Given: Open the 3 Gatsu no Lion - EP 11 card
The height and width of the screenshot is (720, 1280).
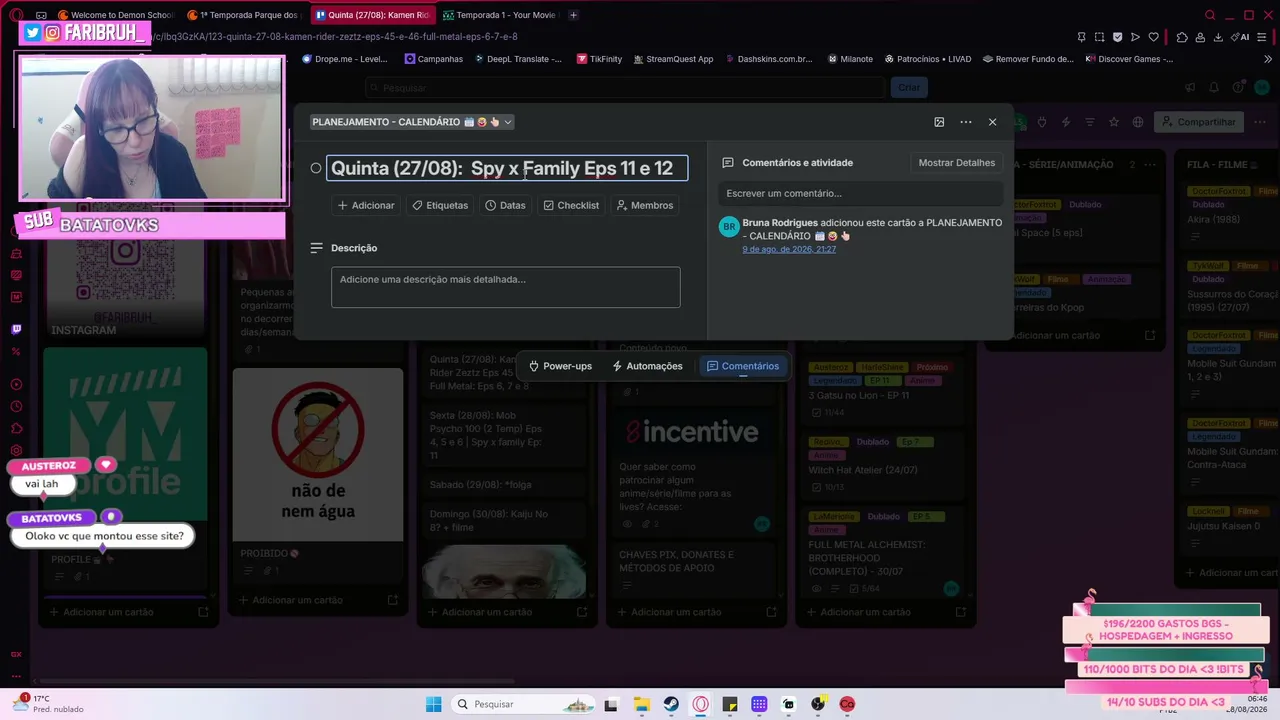Looking at the screenshot, I should point(884,392).
